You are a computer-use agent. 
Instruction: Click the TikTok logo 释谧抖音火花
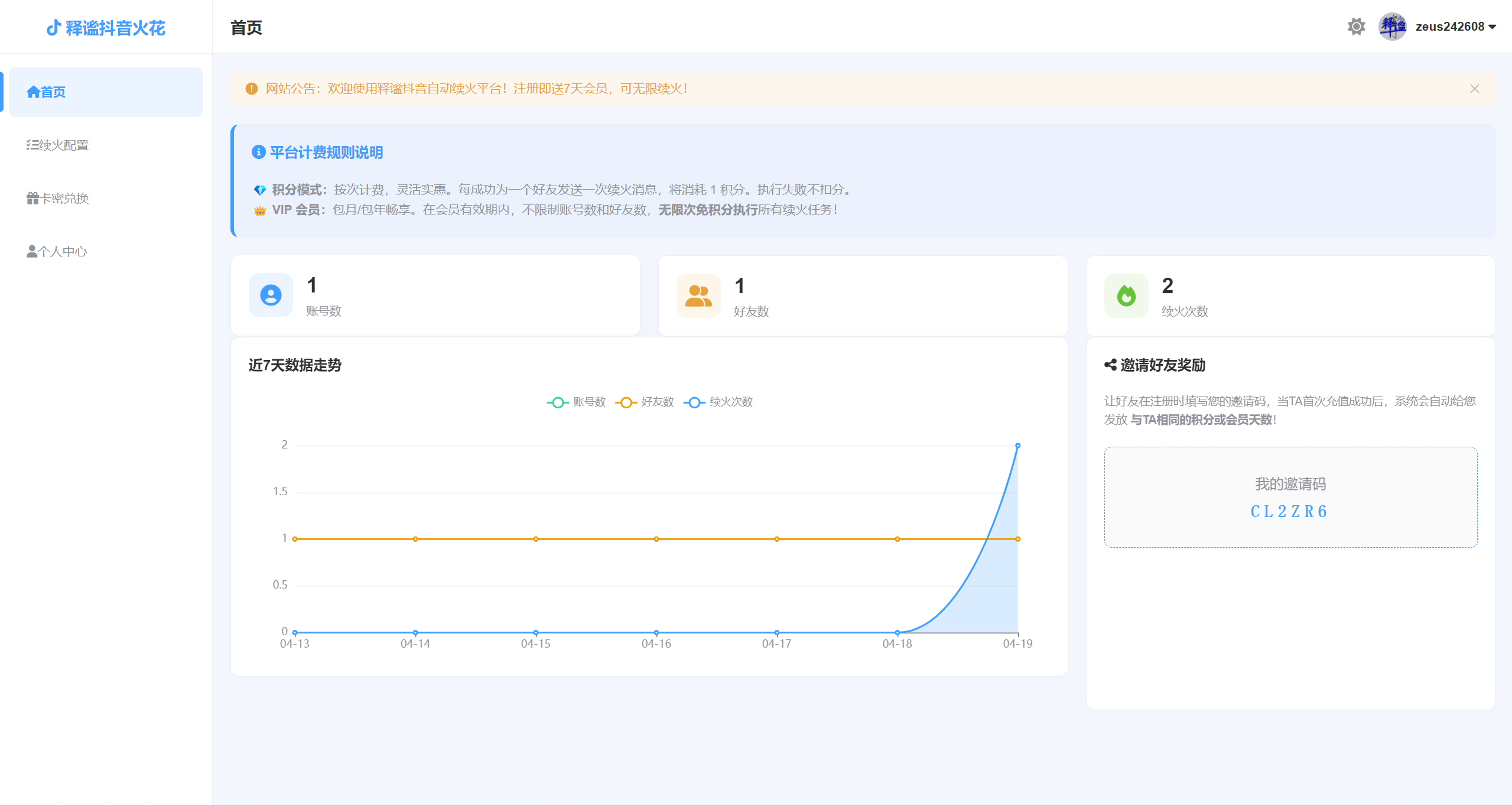[x=106, y=28]
